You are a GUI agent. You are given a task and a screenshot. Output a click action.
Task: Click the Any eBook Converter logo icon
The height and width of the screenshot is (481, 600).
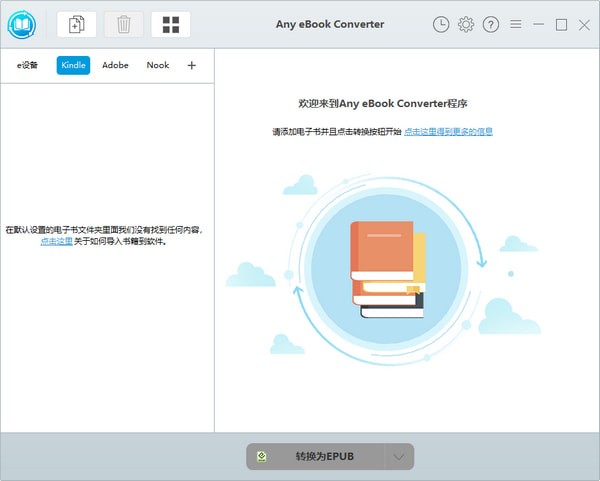click(x=21, y=24)
